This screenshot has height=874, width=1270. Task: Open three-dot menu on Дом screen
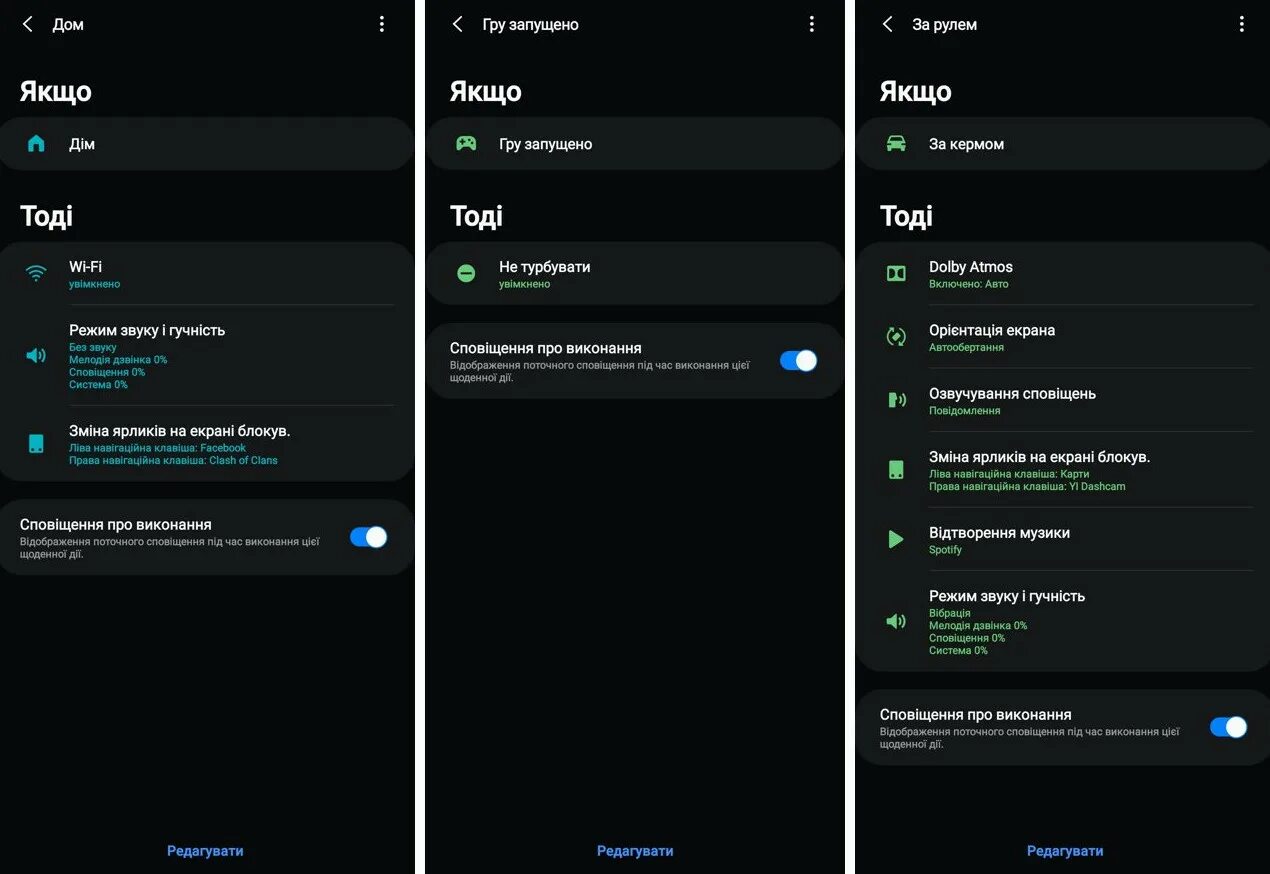click(x=381, y=24)
